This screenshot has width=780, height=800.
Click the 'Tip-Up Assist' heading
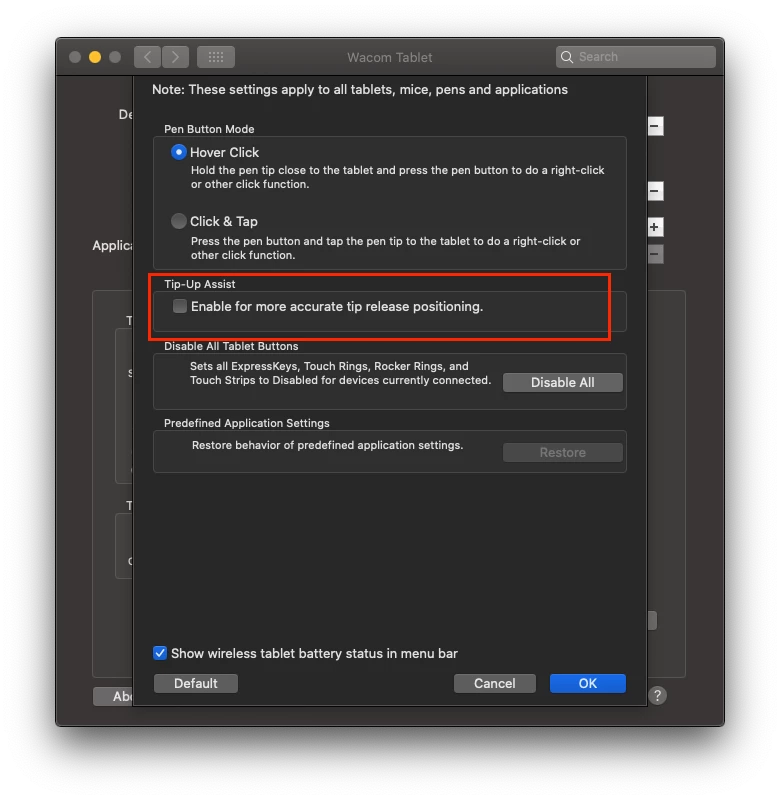(x=199, y=284)
